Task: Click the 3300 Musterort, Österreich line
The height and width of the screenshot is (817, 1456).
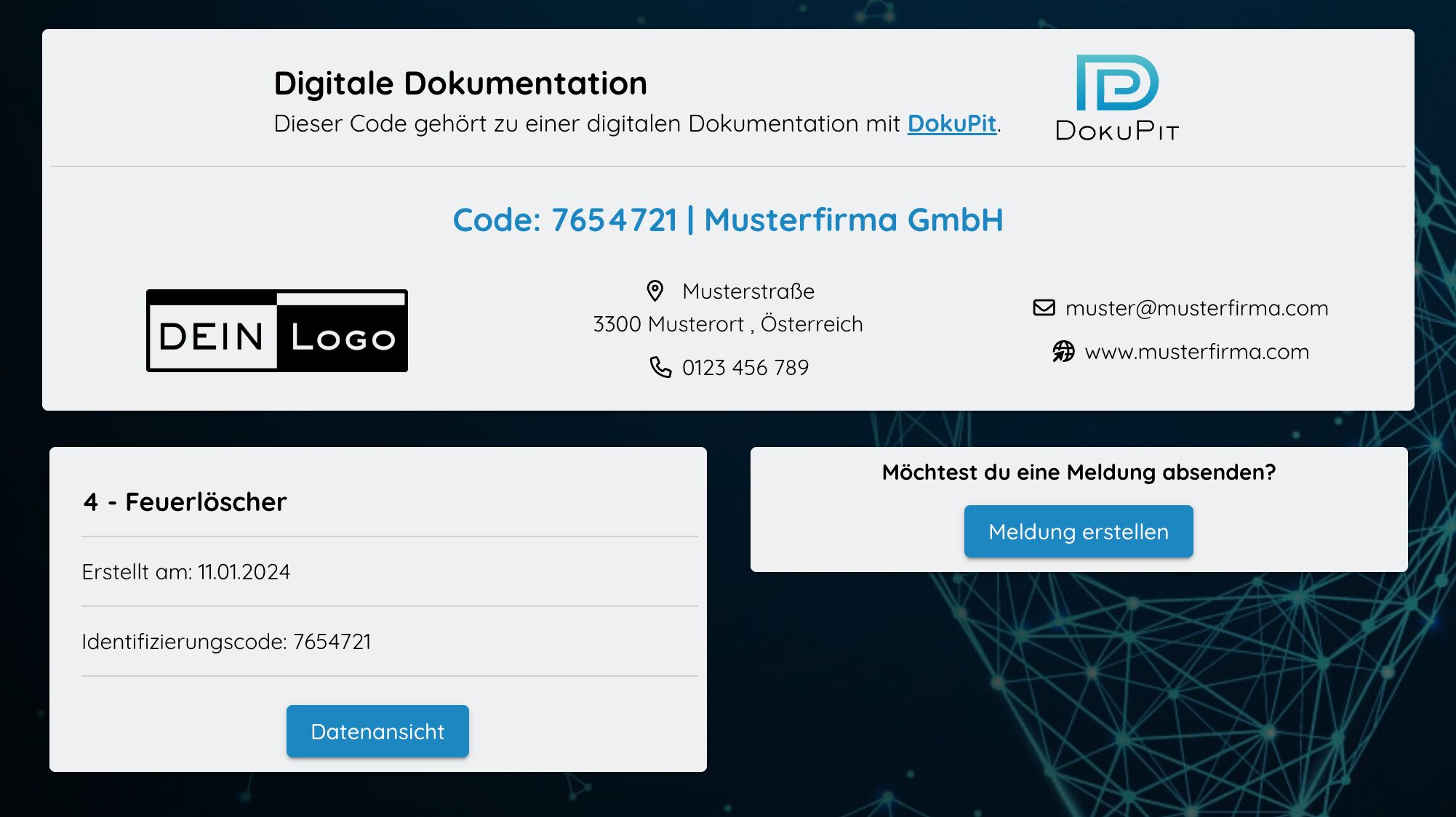Action: pyautogui.click(x=727, y=324)
